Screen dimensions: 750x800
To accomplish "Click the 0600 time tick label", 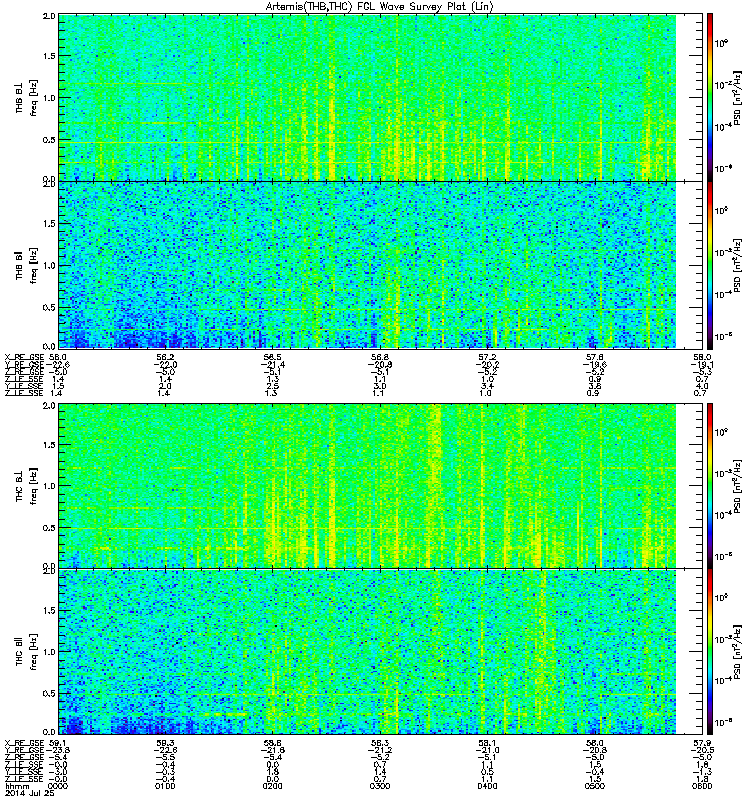I will (702, 786).
